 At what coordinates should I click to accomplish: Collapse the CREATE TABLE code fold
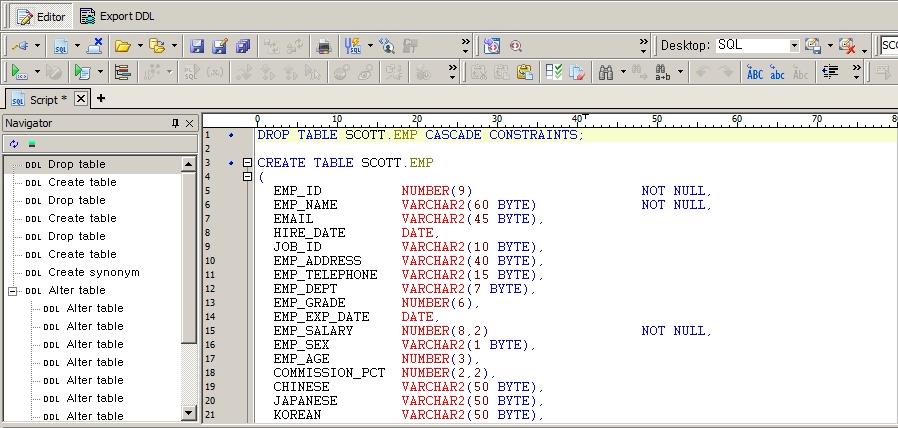pyautogui.click(x=247, y=163)
